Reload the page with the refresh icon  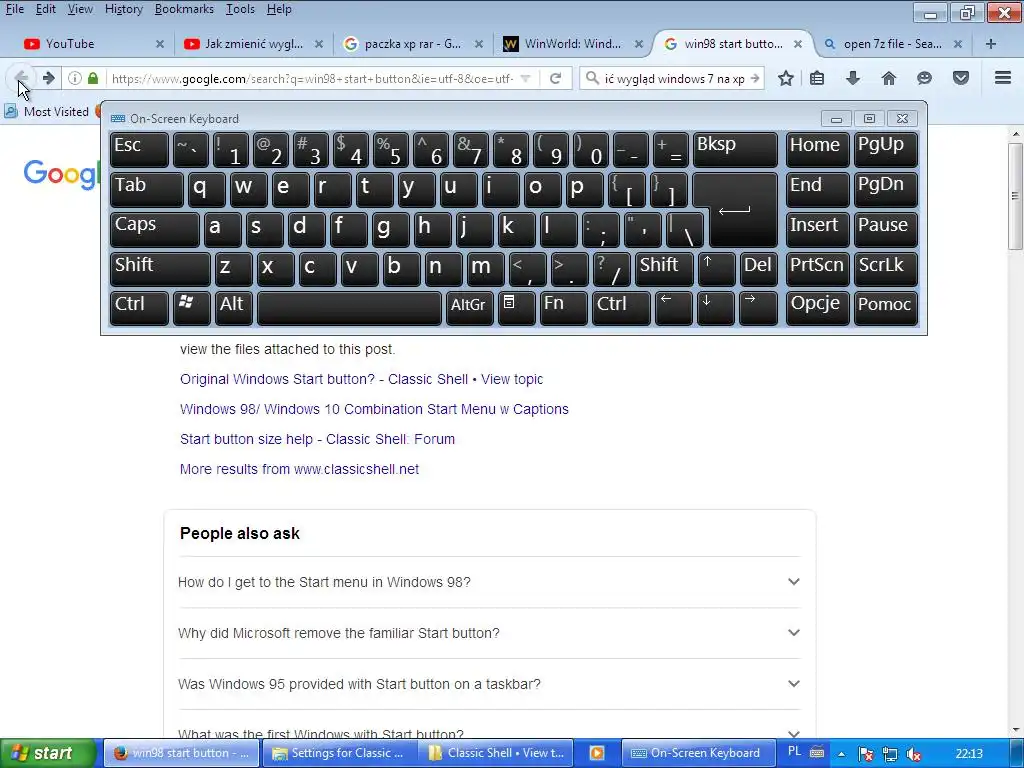pyautogui.click(x=555, y=78)
